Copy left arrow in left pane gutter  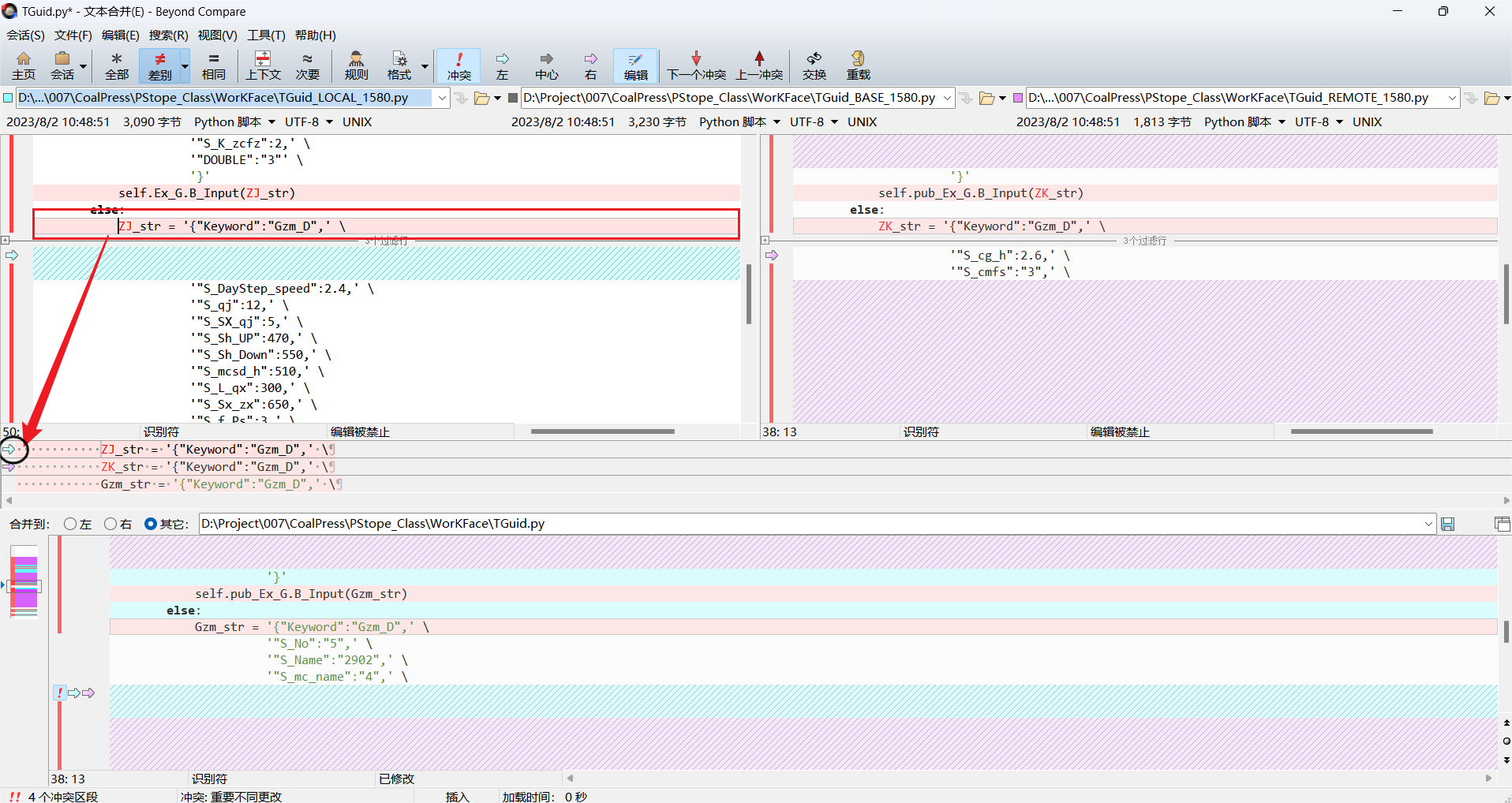(12, 256)
